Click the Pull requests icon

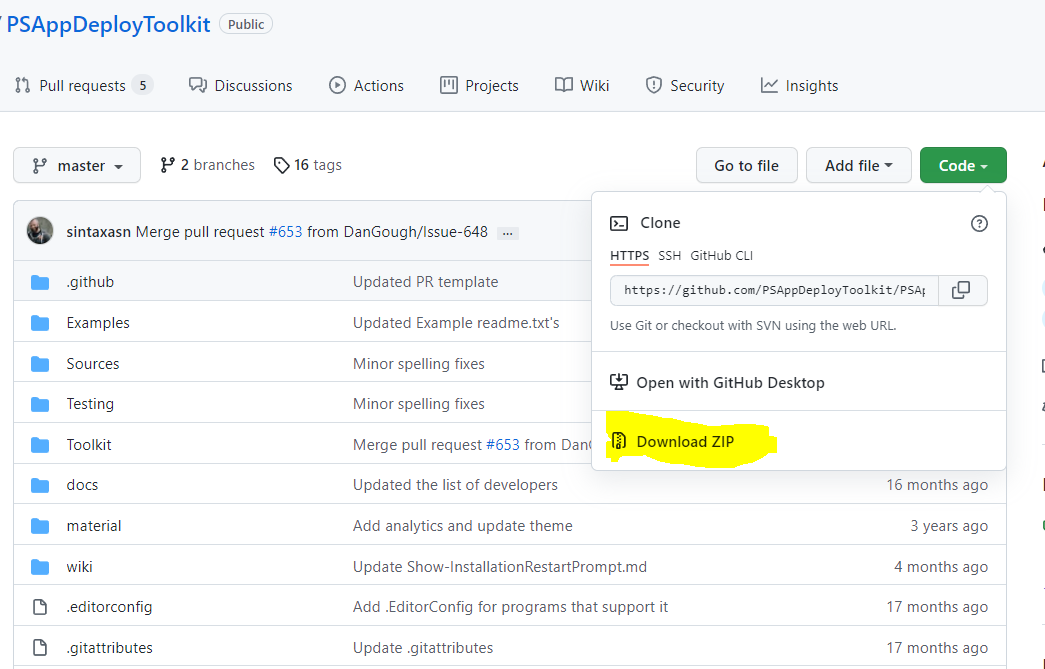click(23, 85)
